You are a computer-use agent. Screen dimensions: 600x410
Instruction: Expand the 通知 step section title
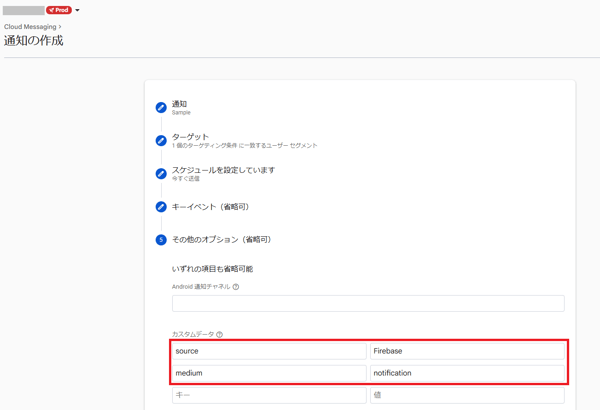click(x=179, y=104)
